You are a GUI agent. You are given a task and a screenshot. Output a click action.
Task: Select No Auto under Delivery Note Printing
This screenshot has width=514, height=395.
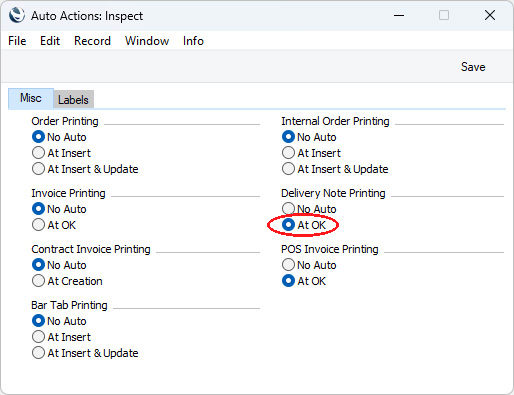click(309, 209)
